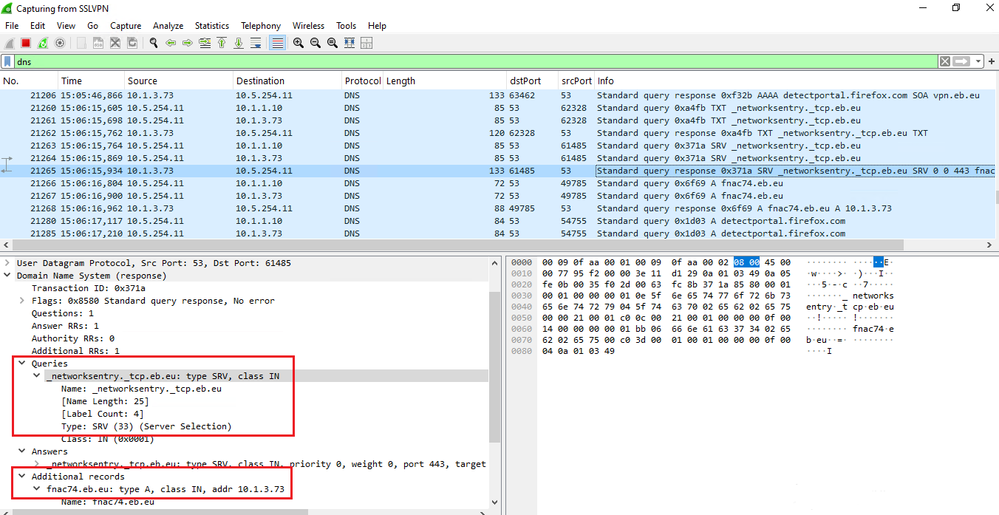Toggle auto-scroll during live capture
Image resolution: width=999 pixels, height=515 pixels.
256,43
